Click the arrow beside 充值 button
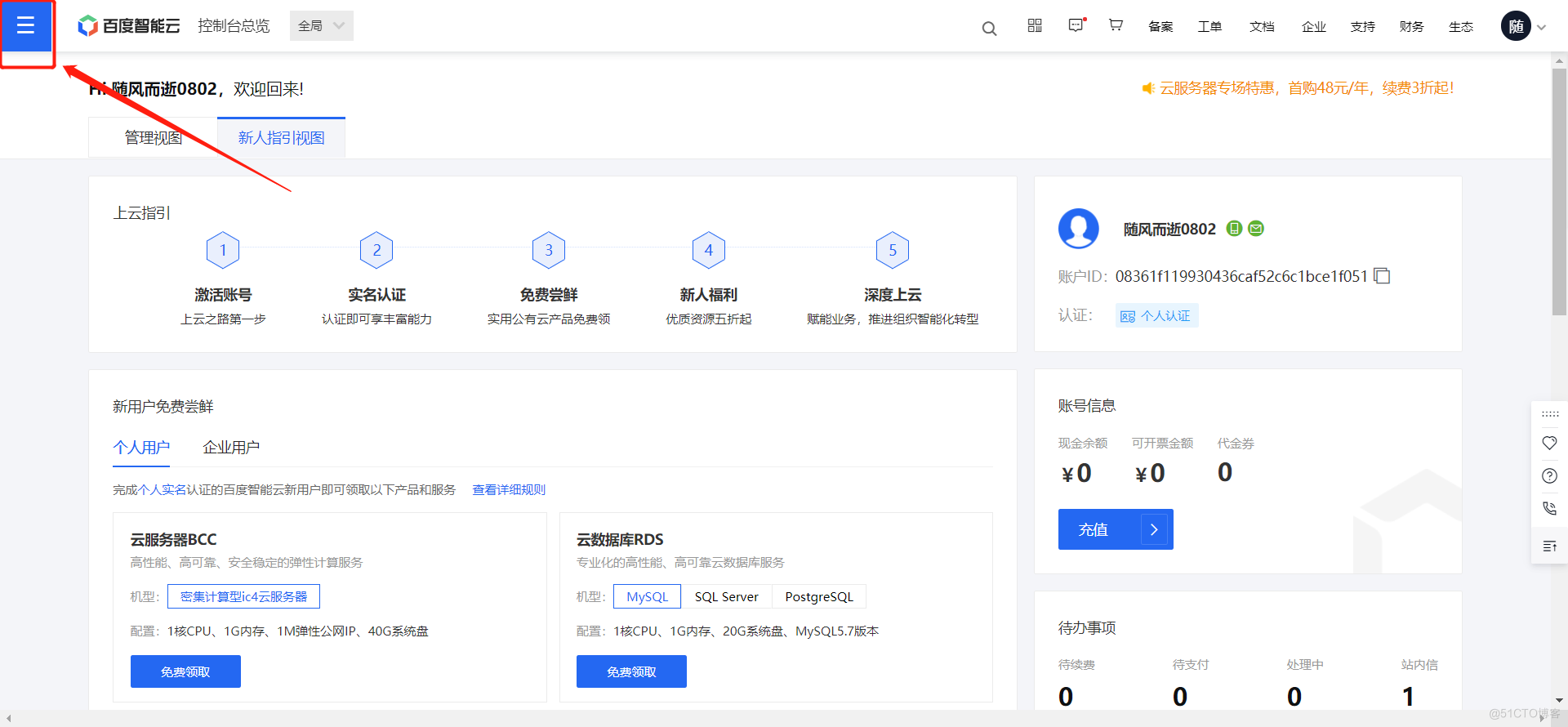 coord(1154,529)
